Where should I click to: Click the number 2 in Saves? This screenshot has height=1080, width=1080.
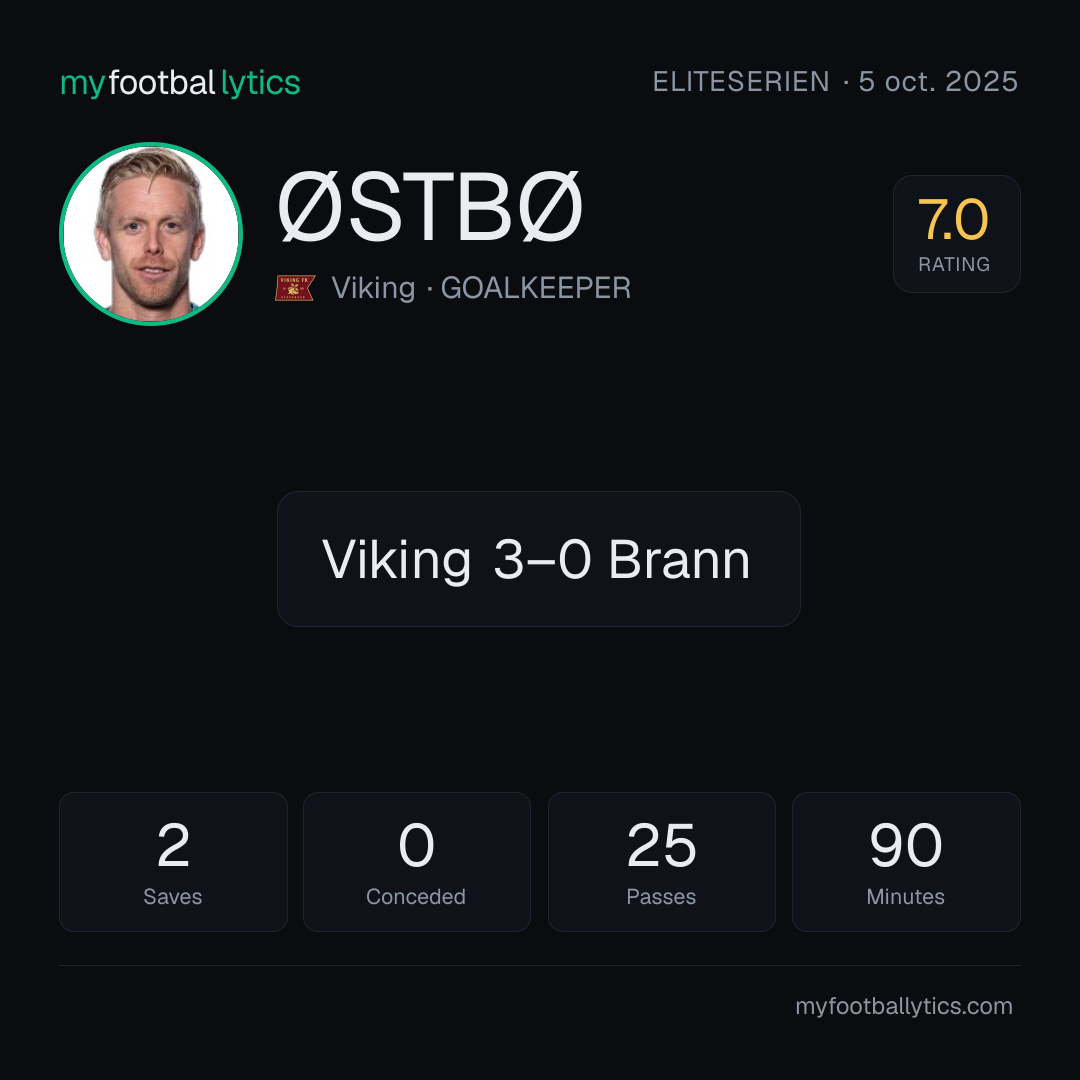point(173,845)
